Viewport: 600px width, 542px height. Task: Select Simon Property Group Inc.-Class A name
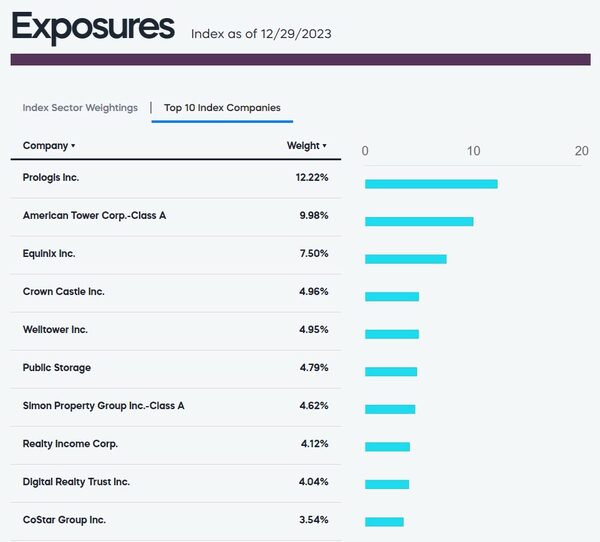tap(103, 406)
